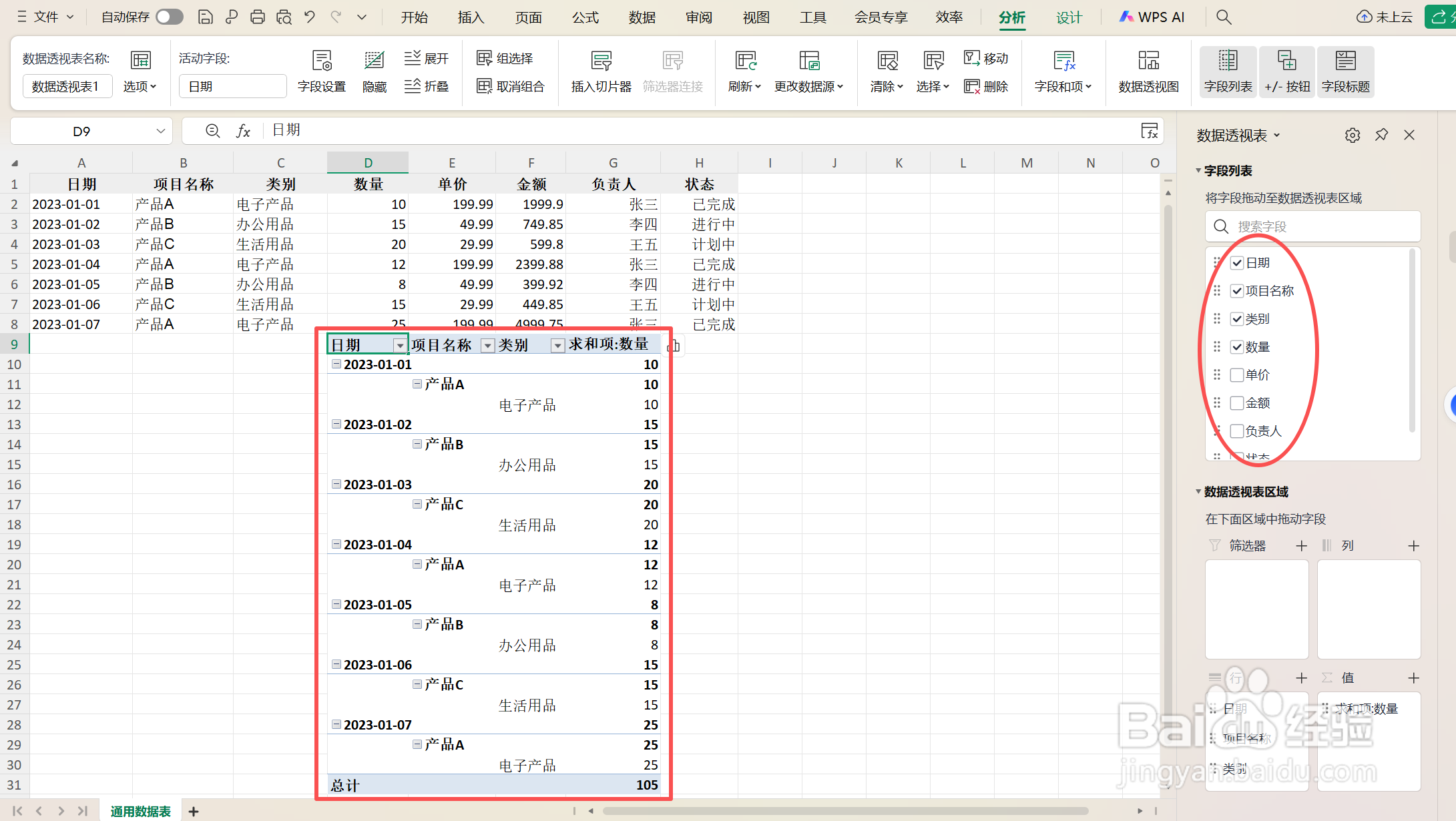Image resolution: width=1456 pixels, height=821 pixels.
Task: Click the PivotChart icon
Action: pos(1148,62)
